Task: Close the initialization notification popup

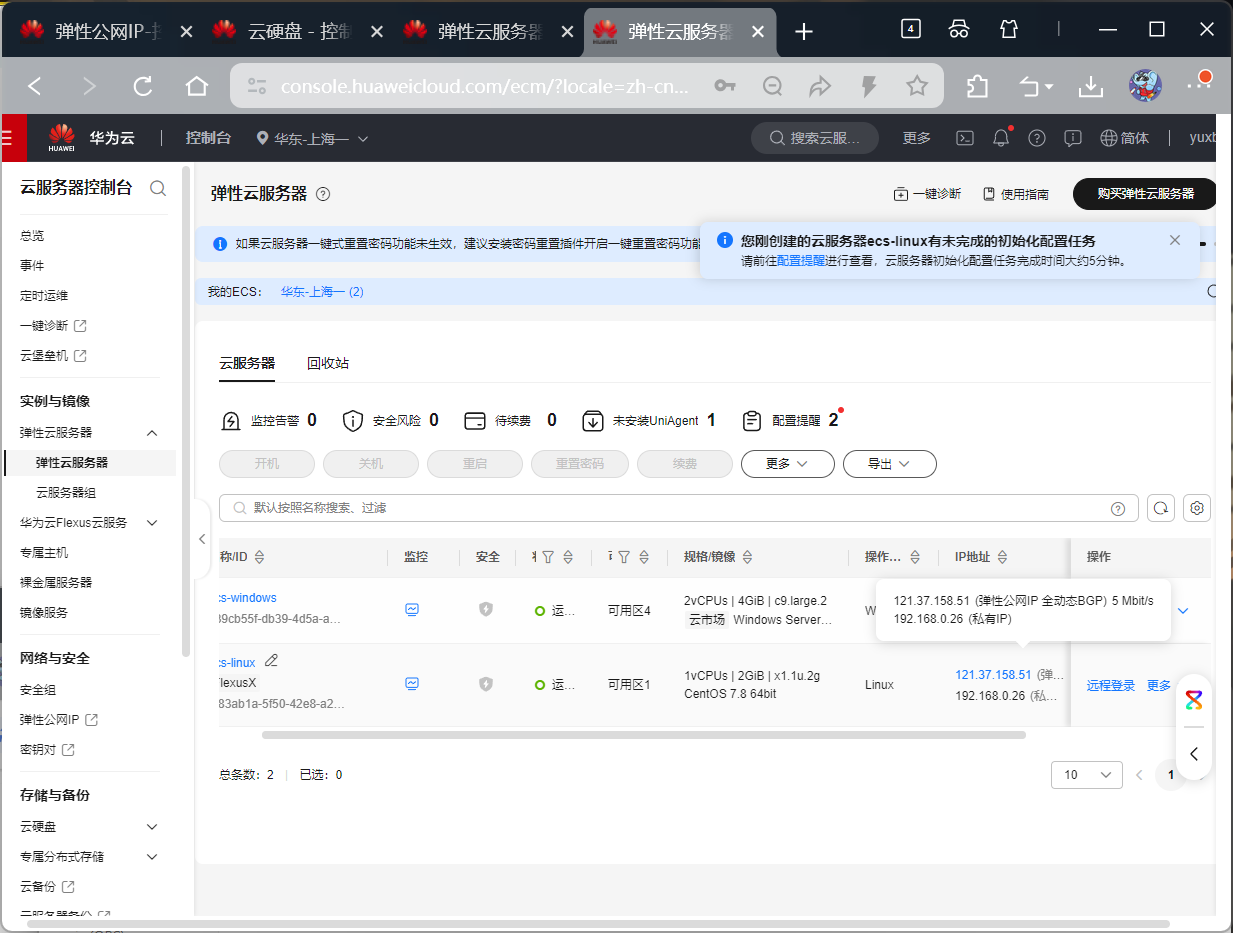Action: tap(1175, 240)
